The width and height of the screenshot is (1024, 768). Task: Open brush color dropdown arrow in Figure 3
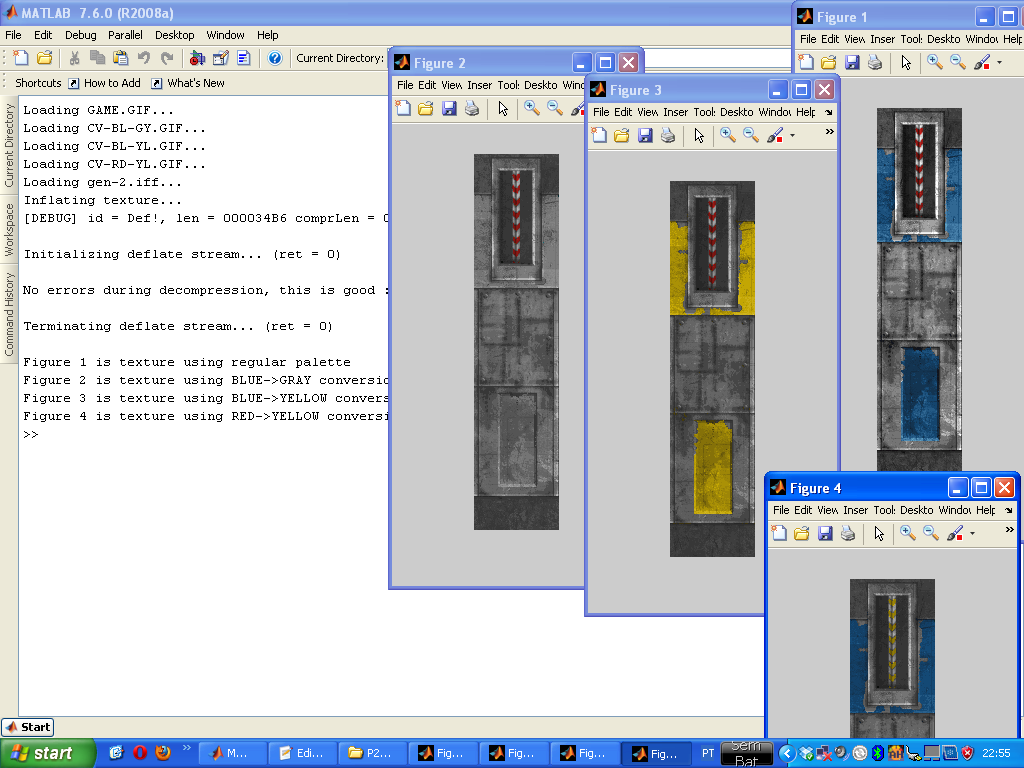pyautogui.click(x=792, y=136)
